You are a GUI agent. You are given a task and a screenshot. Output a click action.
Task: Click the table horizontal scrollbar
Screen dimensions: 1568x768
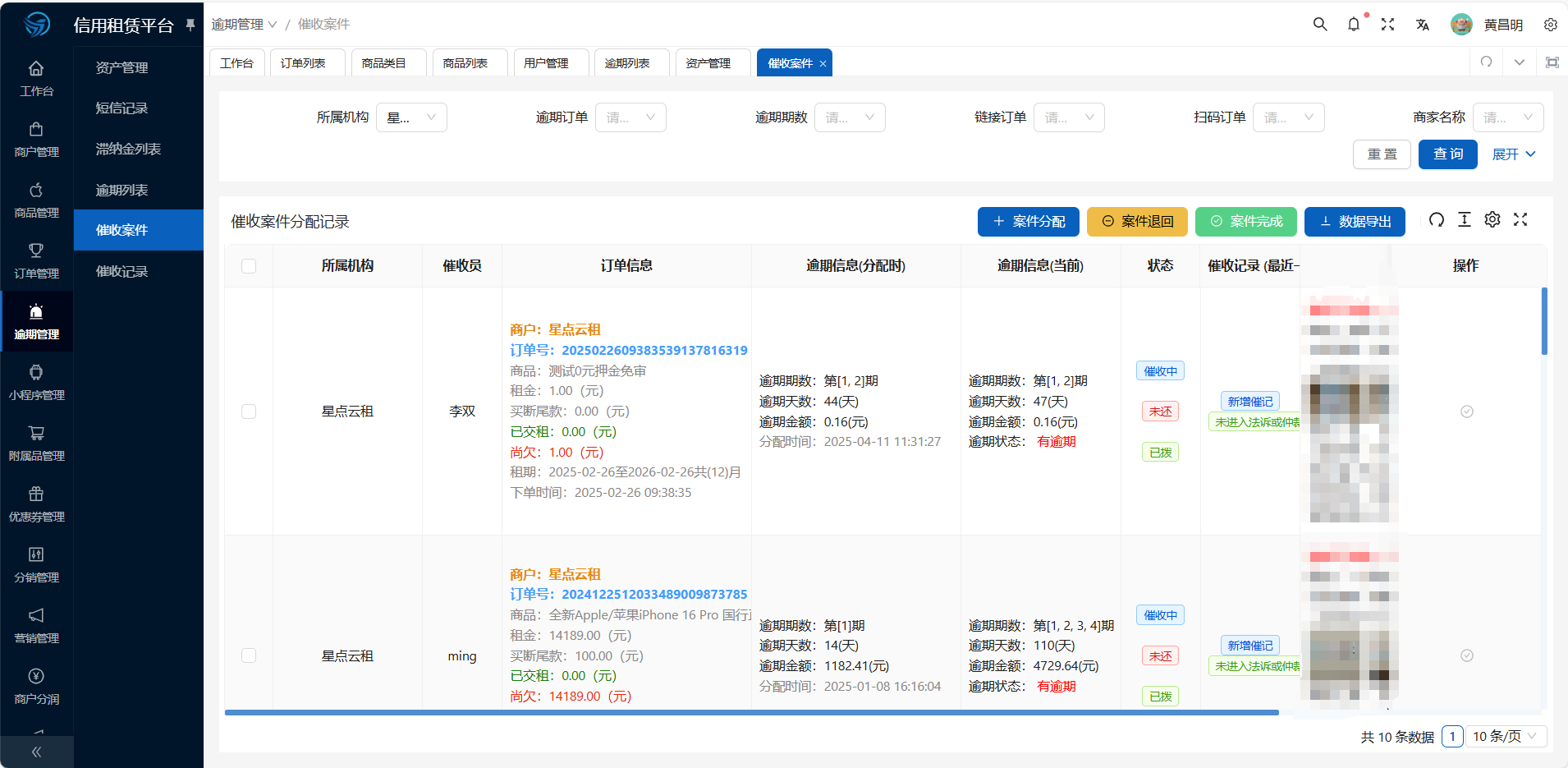click(751, 712)
